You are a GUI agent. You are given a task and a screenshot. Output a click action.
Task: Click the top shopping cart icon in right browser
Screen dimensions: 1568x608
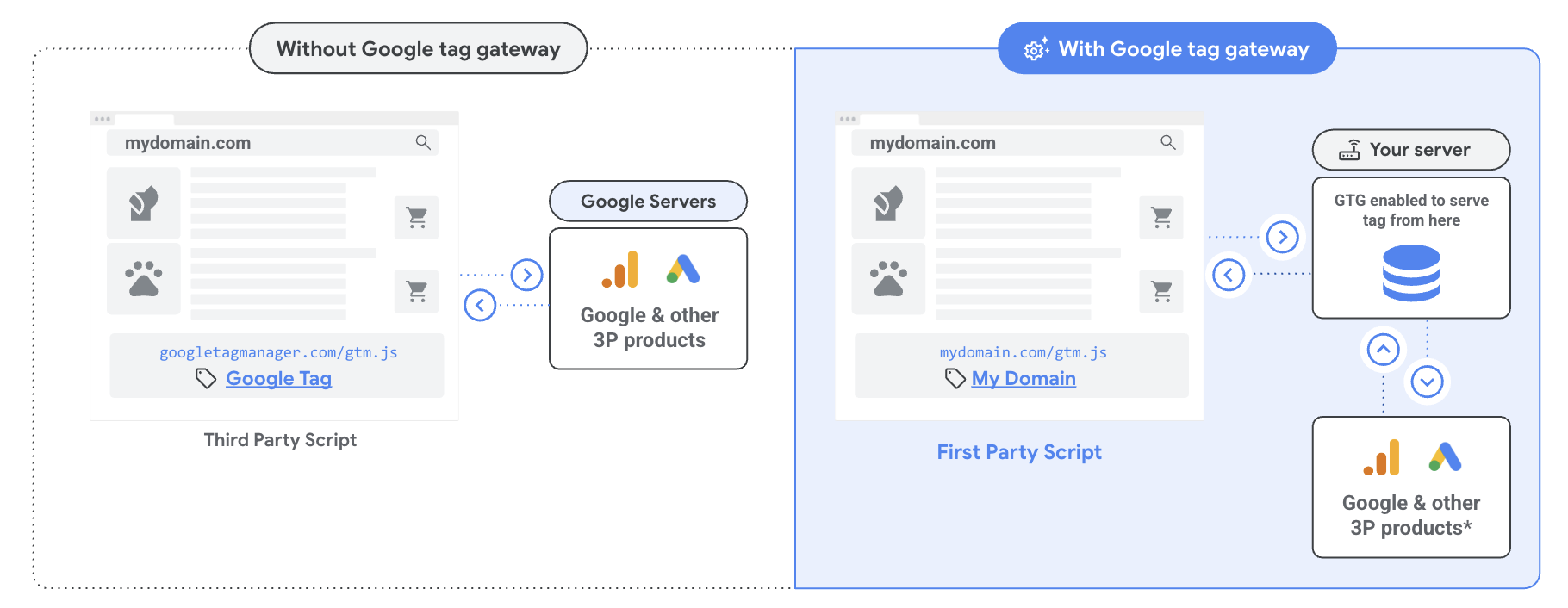(x=1161, y=218)
